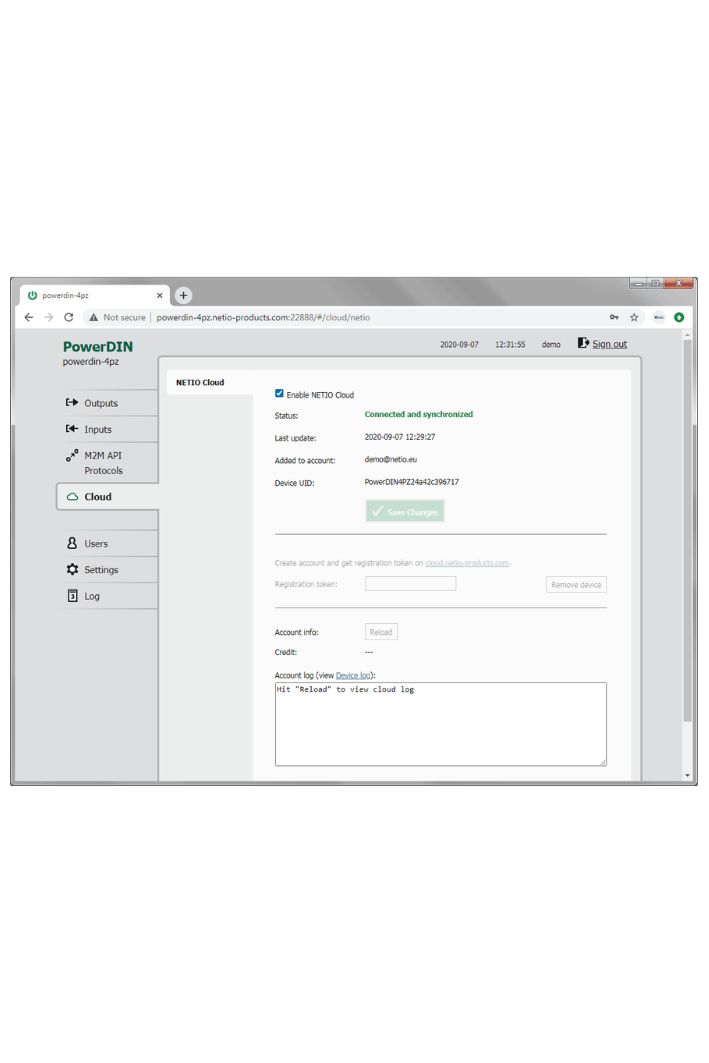Click the Cloud icon in sidebar

point(72,497)
